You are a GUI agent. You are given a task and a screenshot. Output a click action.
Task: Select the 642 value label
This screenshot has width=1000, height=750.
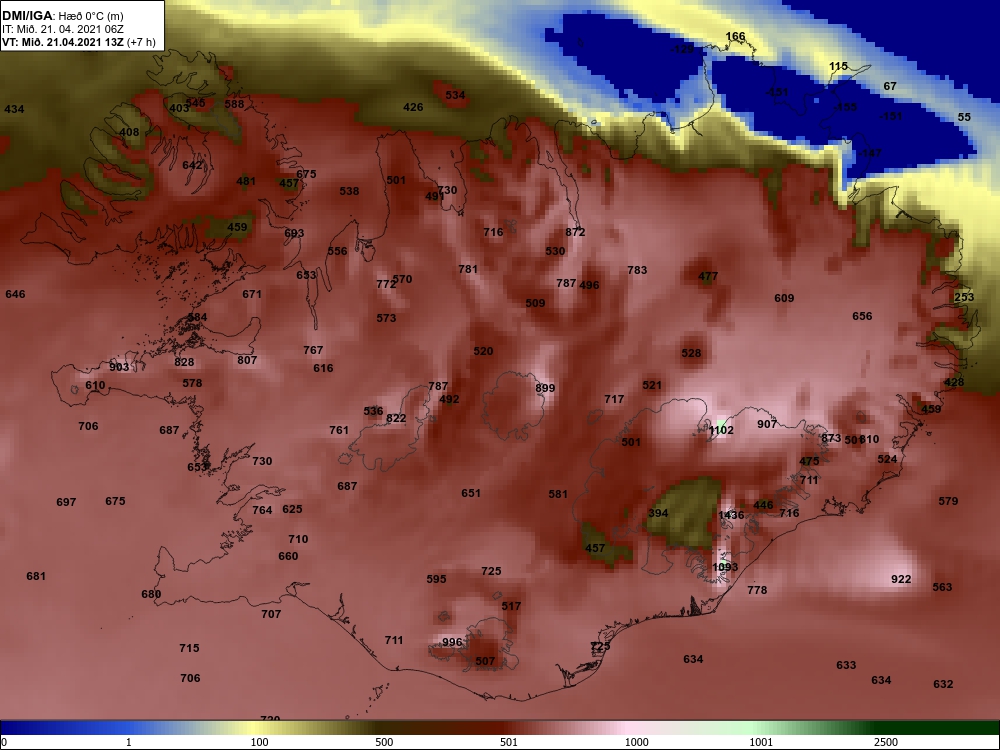tap(192, 165)
